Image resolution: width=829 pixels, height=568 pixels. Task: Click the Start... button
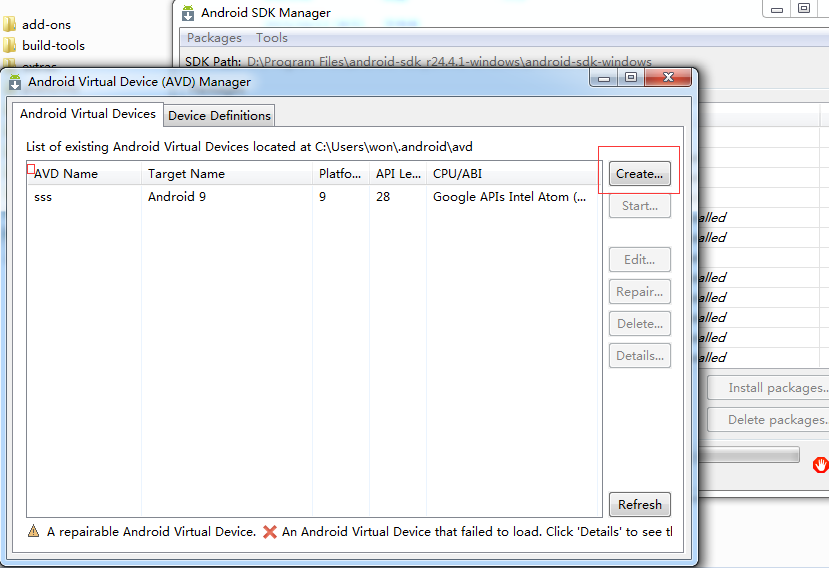[x=640, y=206]
